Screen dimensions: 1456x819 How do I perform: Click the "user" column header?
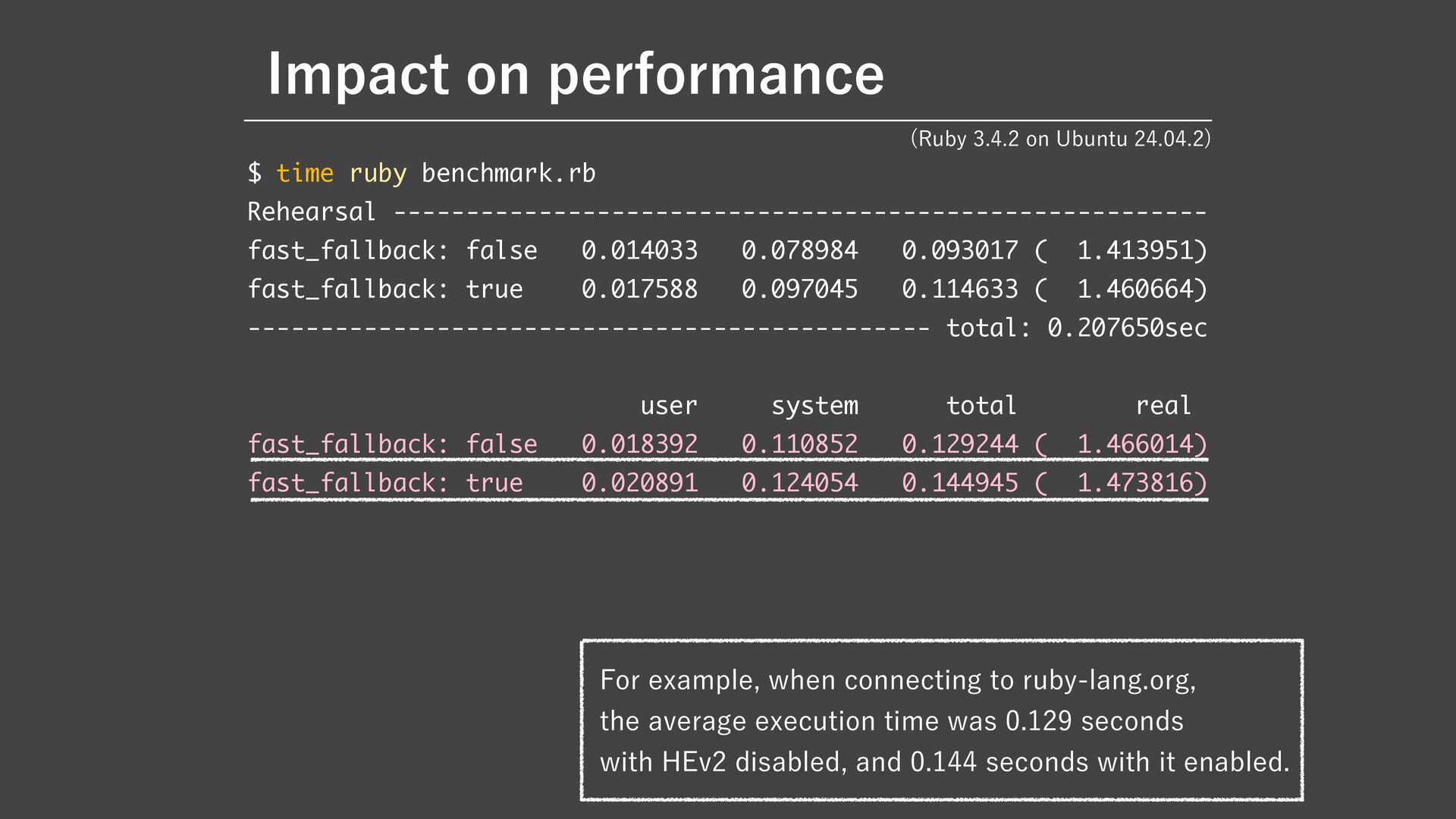668,406
